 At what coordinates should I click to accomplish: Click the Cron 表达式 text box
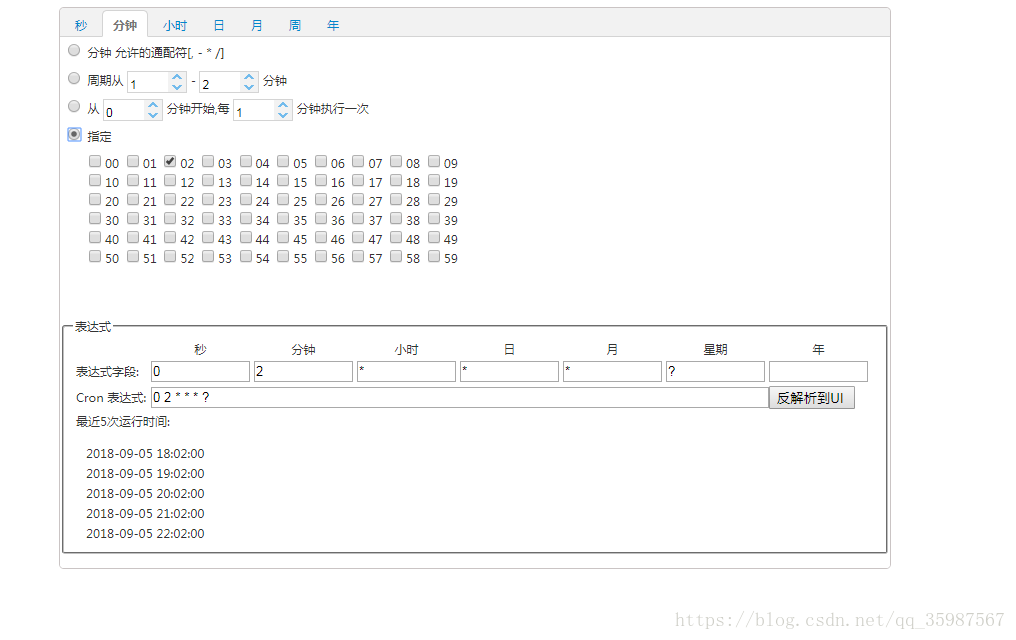pos(460,397)
